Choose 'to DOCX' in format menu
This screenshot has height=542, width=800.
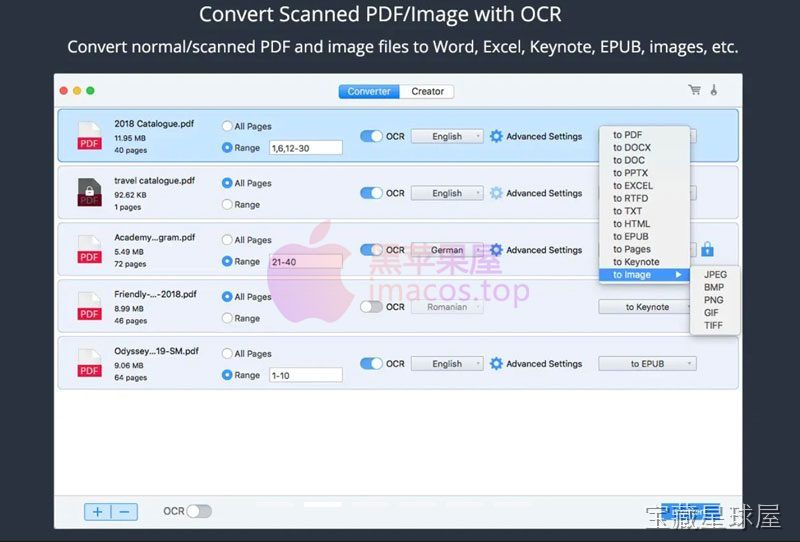click(x=644, y=147)
